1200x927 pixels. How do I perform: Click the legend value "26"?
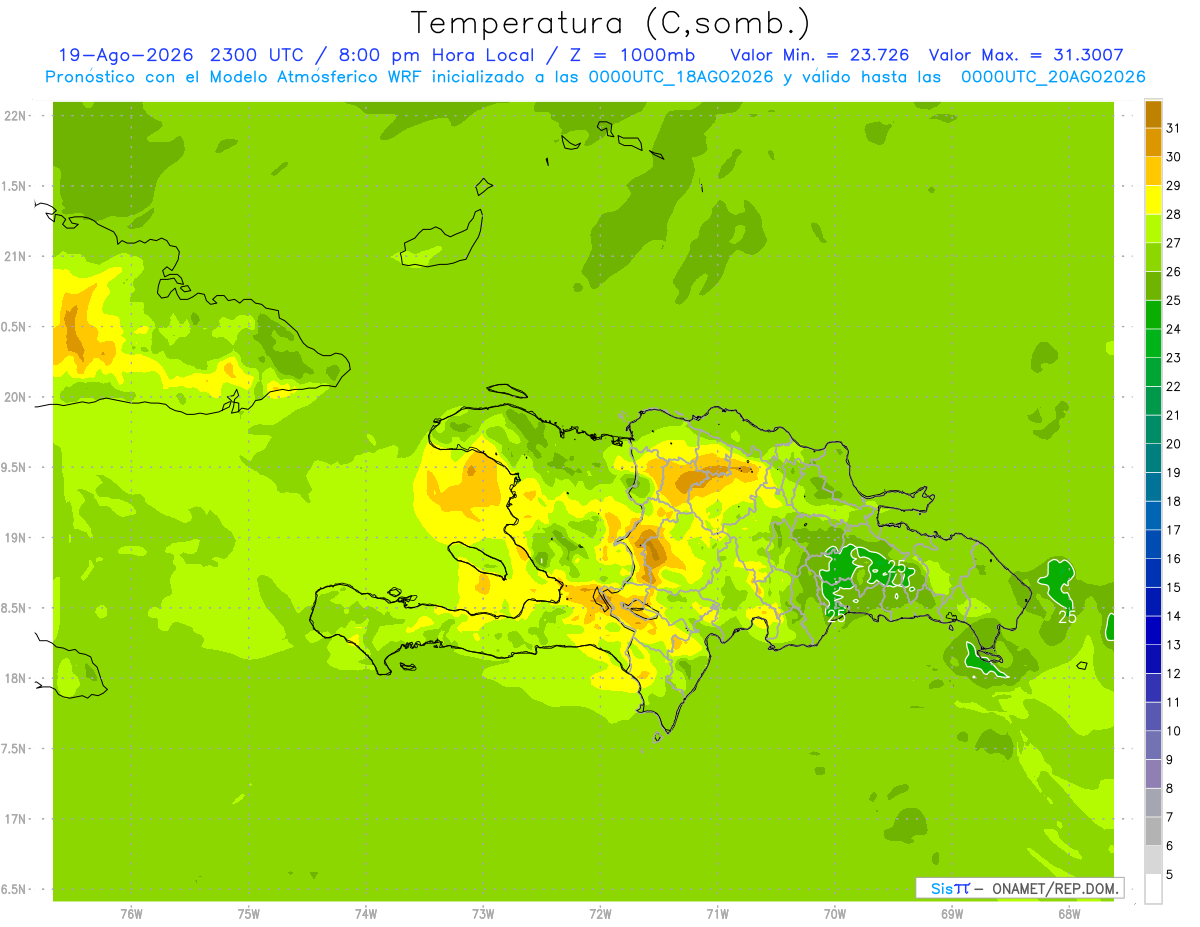click(x=1174, y=271)
